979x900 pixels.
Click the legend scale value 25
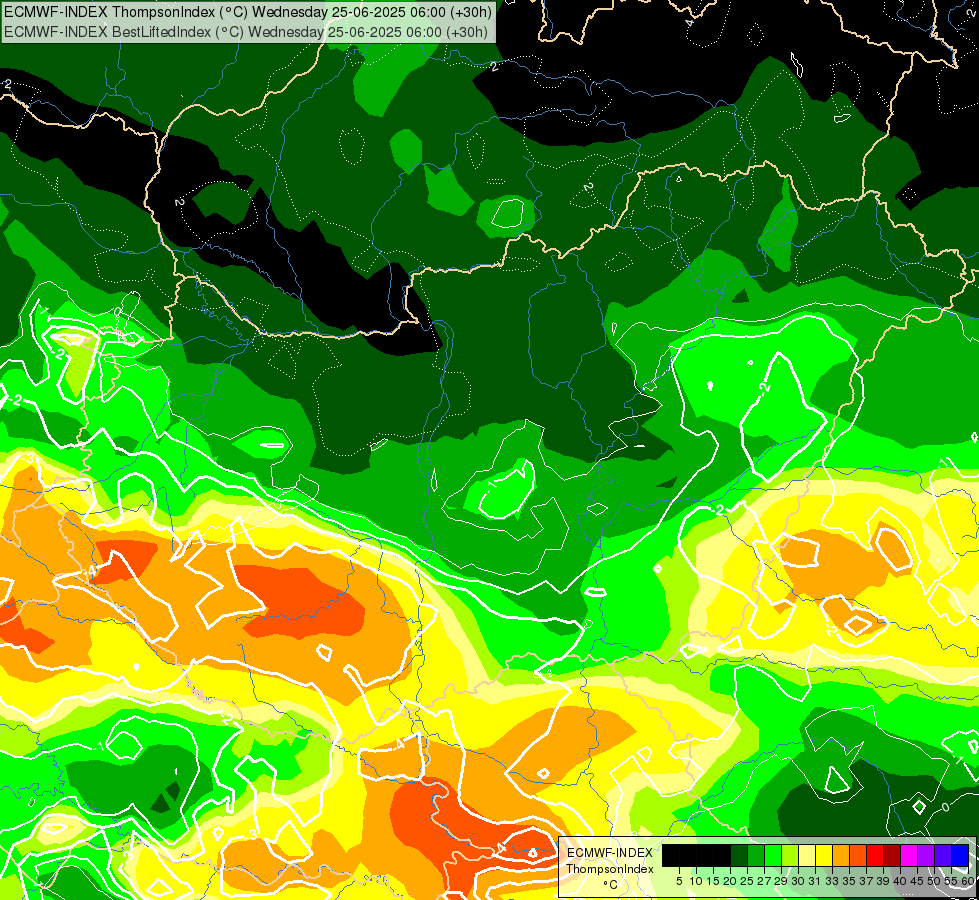pos(747,881)
